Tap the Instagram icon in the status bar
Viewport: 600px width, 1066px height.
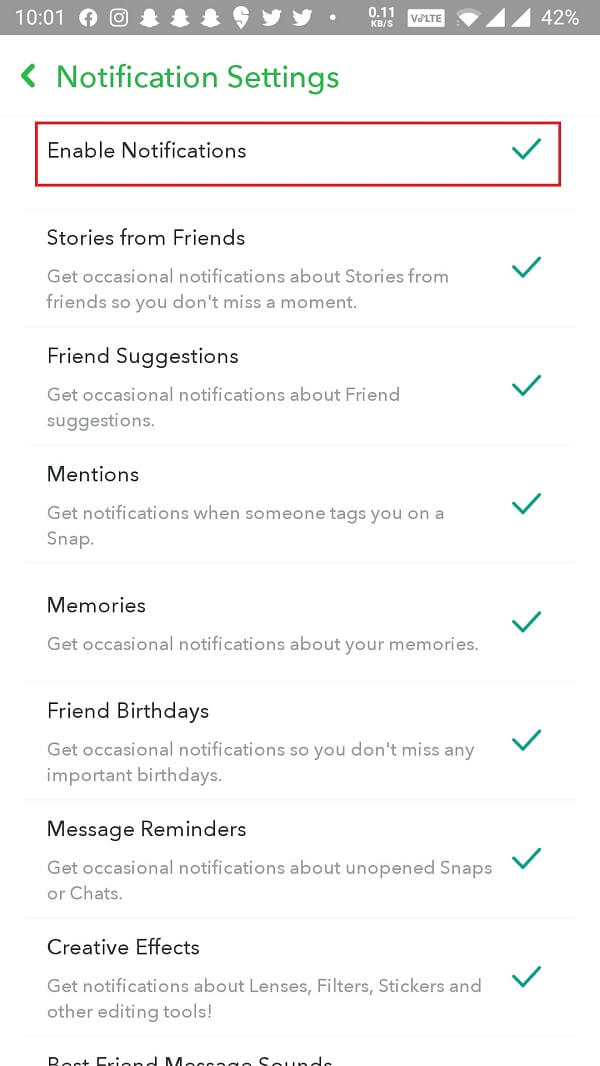click(118, 17)
